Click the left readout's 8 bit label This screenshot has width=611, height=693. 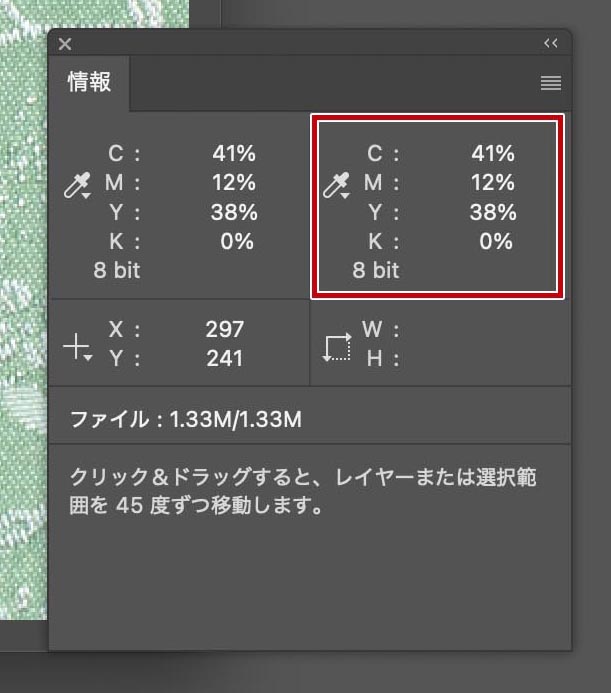[x=117, y=271]
